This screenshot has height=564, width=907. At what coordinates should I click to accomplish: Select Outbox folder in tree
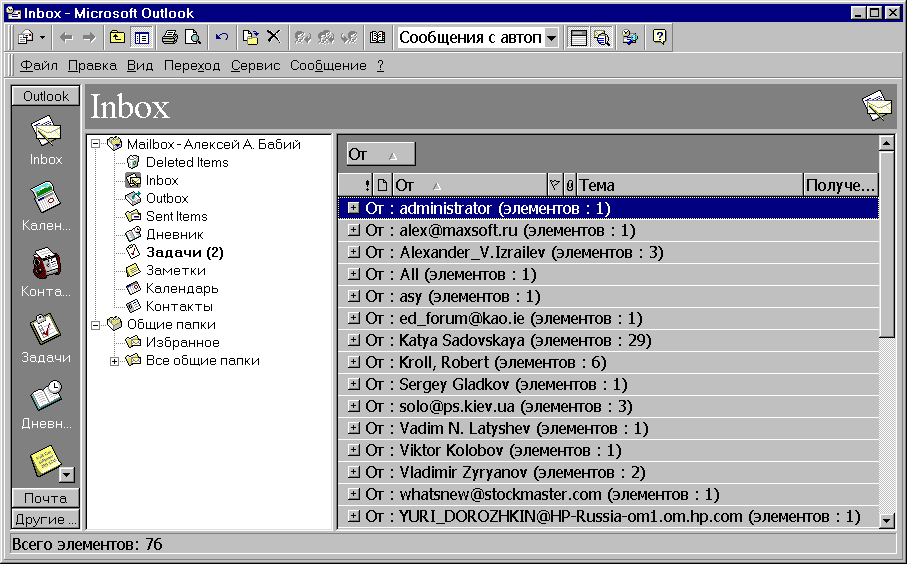(167, 198)
